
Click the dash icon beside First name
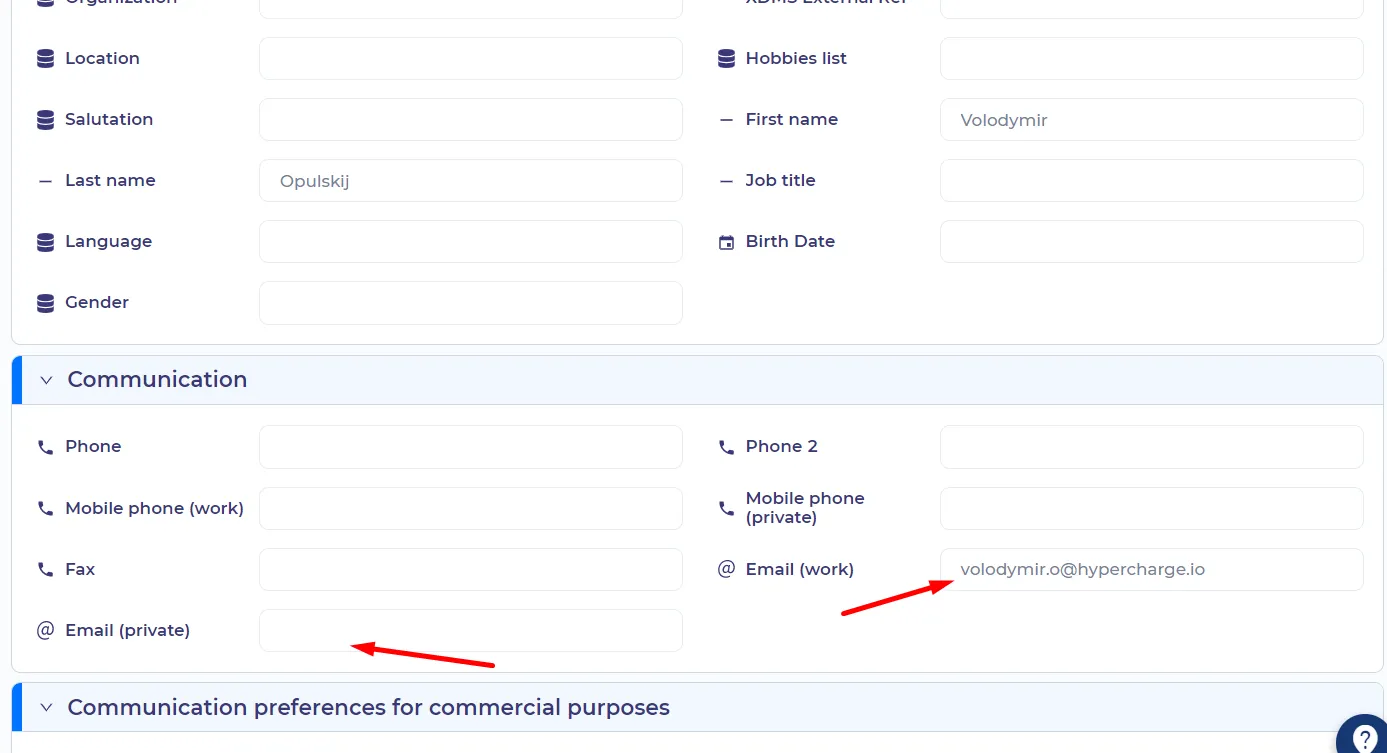pos(726,120)
